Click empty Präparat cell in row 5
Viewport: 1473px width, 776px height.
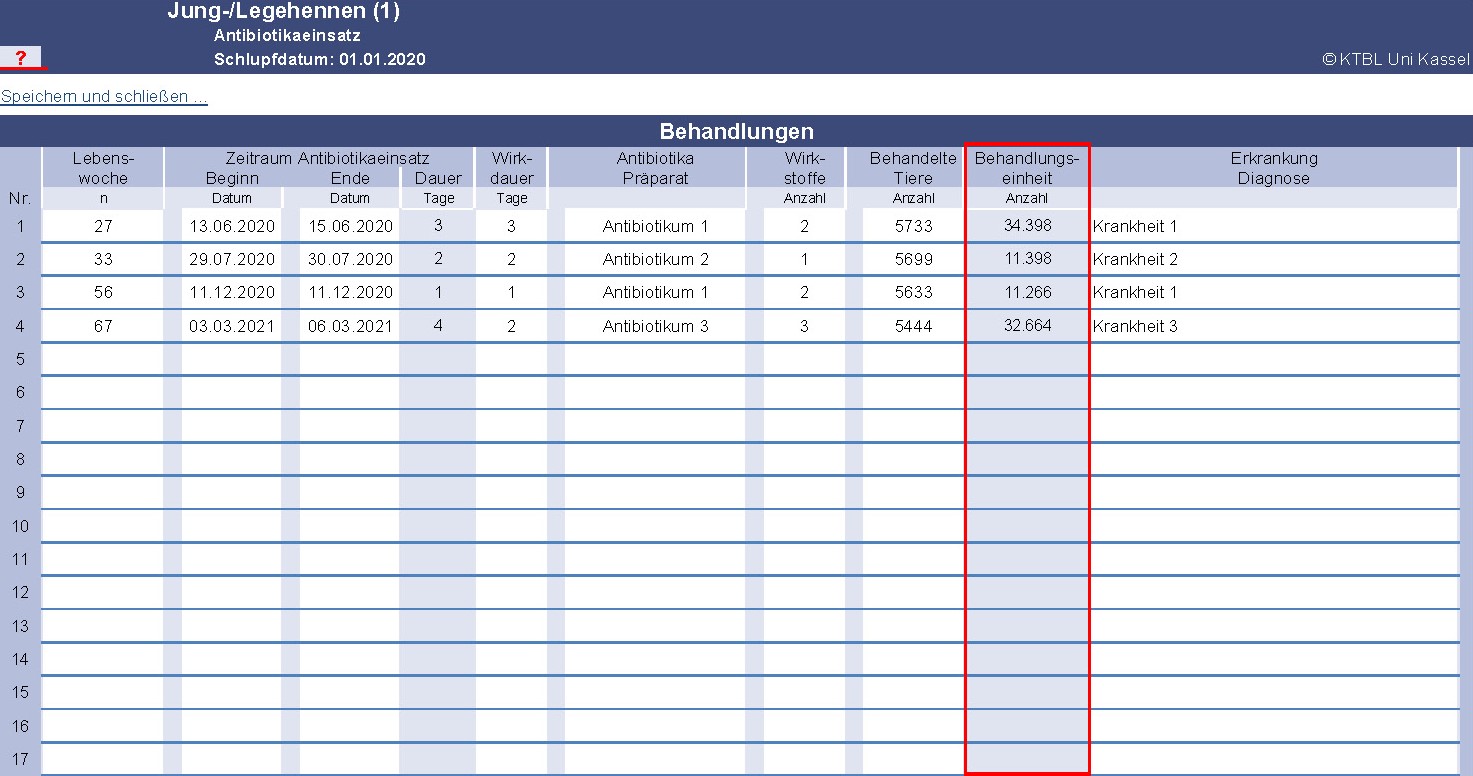click(x=655, y=359)
